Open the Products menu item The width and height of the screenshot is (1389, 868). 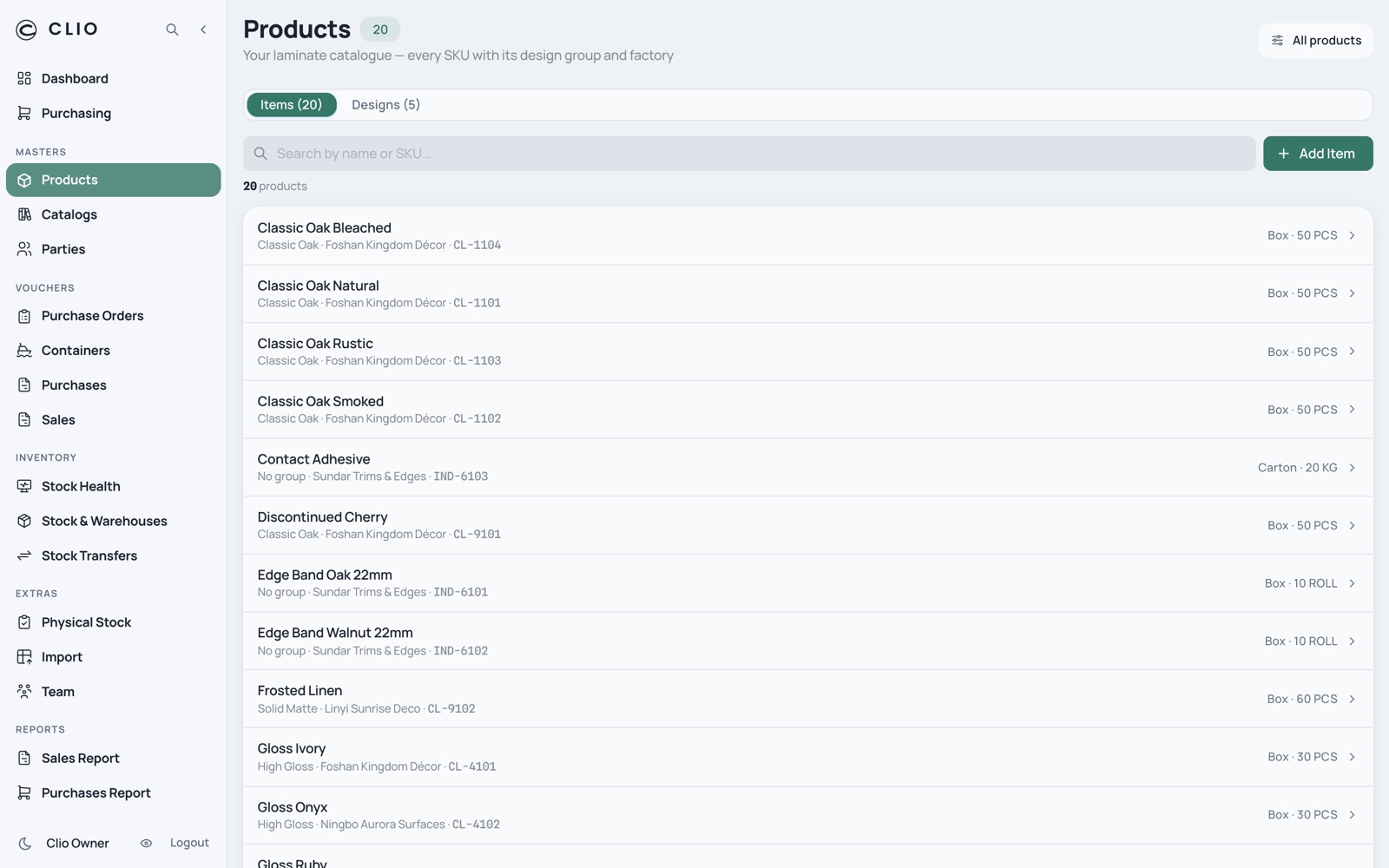(x=114, y=180)
